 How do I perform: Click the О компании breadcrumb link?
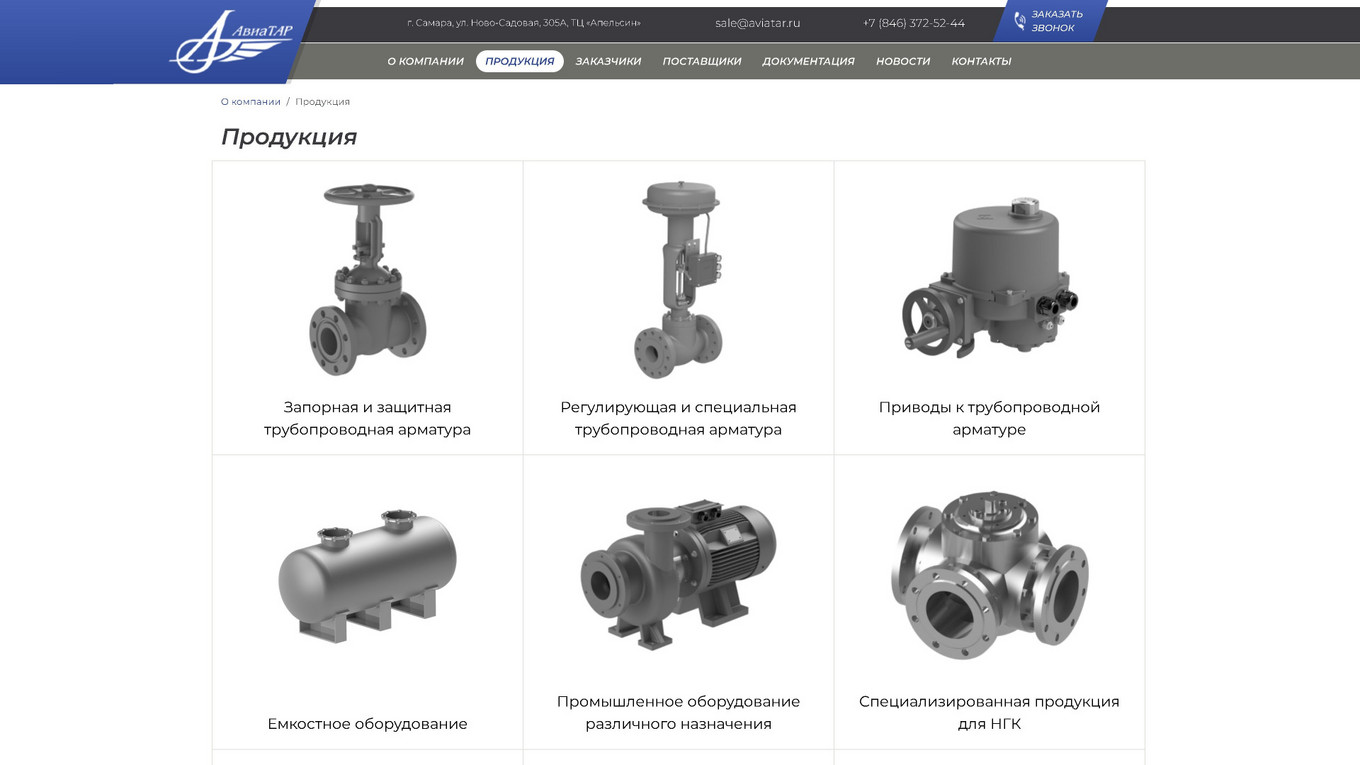[251, 102]
